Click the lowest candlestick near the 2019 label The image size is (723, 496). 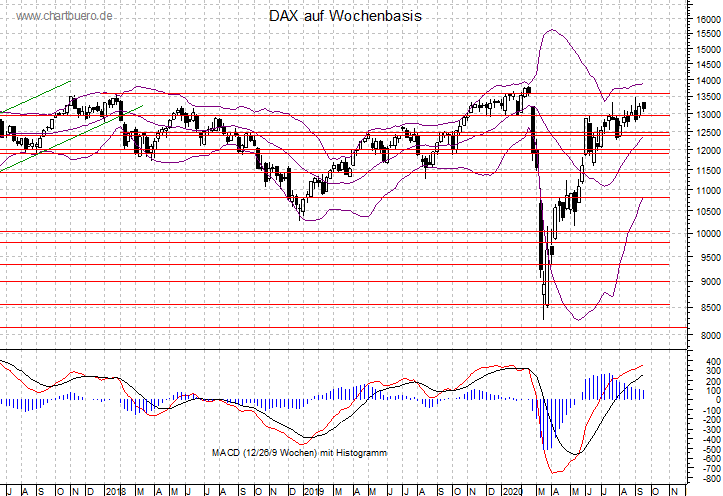301,207
